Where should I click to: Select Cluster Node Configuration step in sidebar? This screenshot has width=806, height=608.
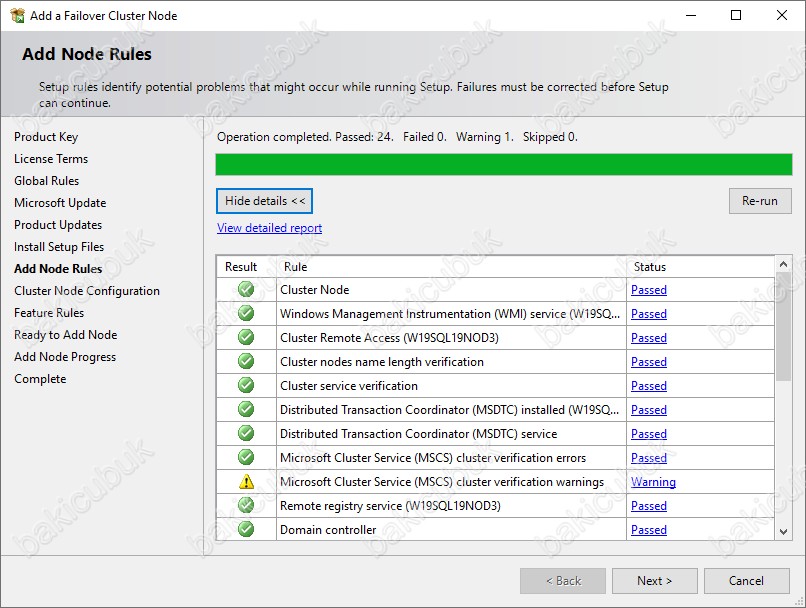(x=87, y=291)
